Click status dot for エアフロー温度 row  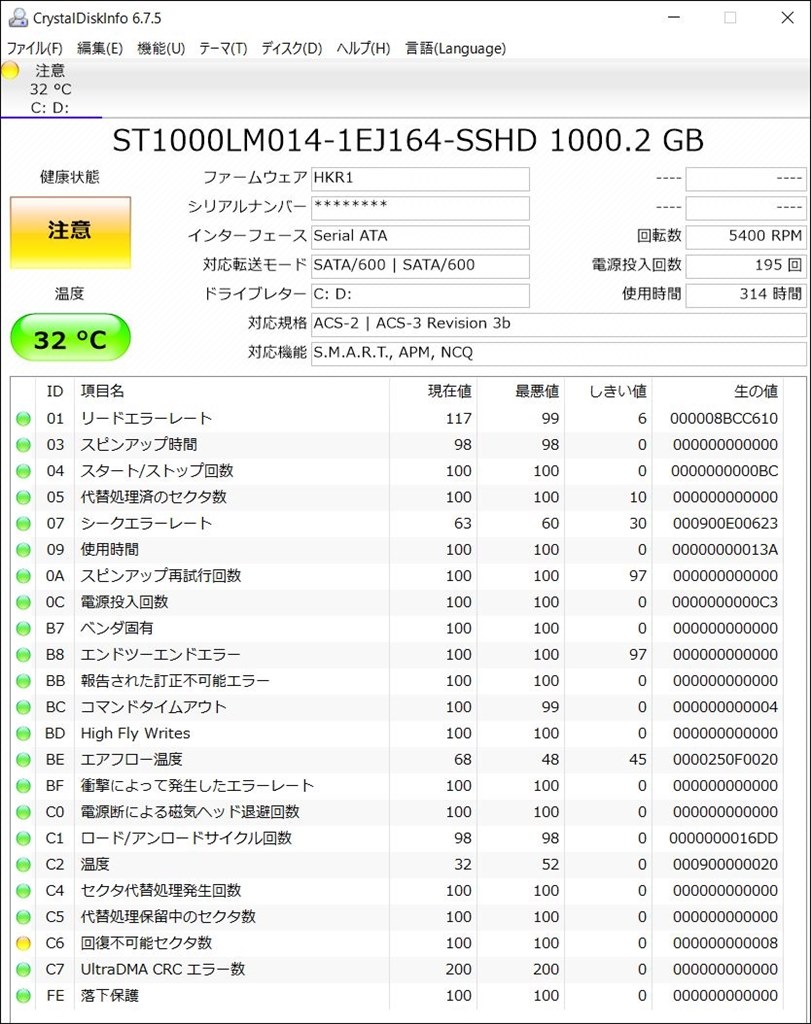pyautogui.click(x=24, y=760)
